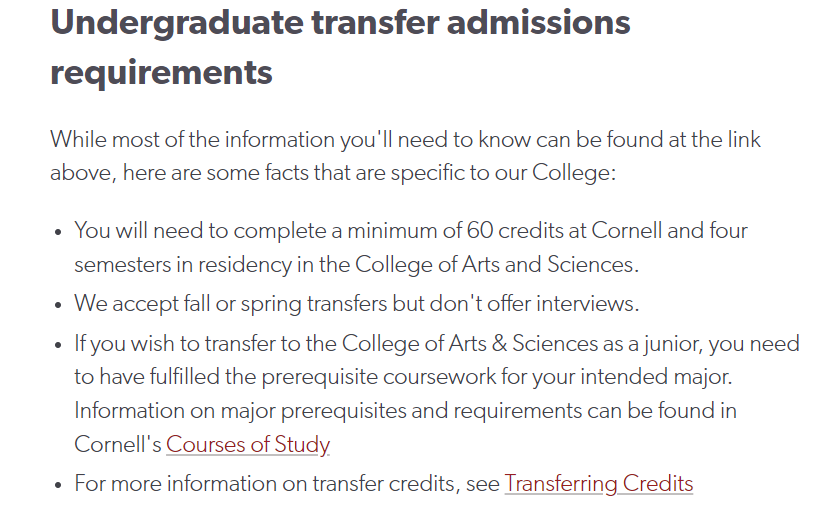The image size is (828, 519).
Task: Click the bullet dot before 'For more information'
Action: 58,485
